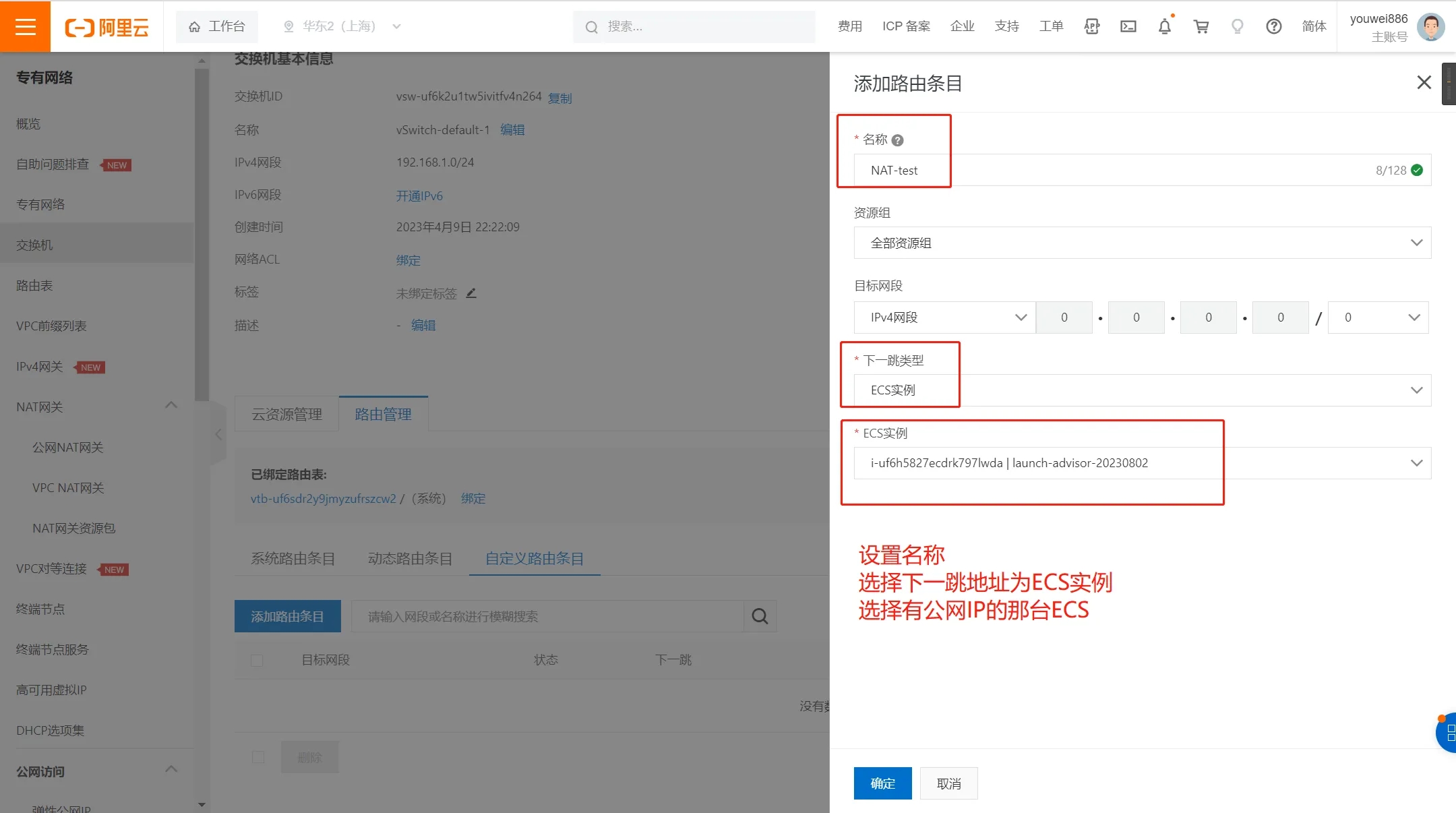Viewport: 1456px width, 813px height.
Task: Click the 开通IPv6 link
Action: (x=419, y=195)
